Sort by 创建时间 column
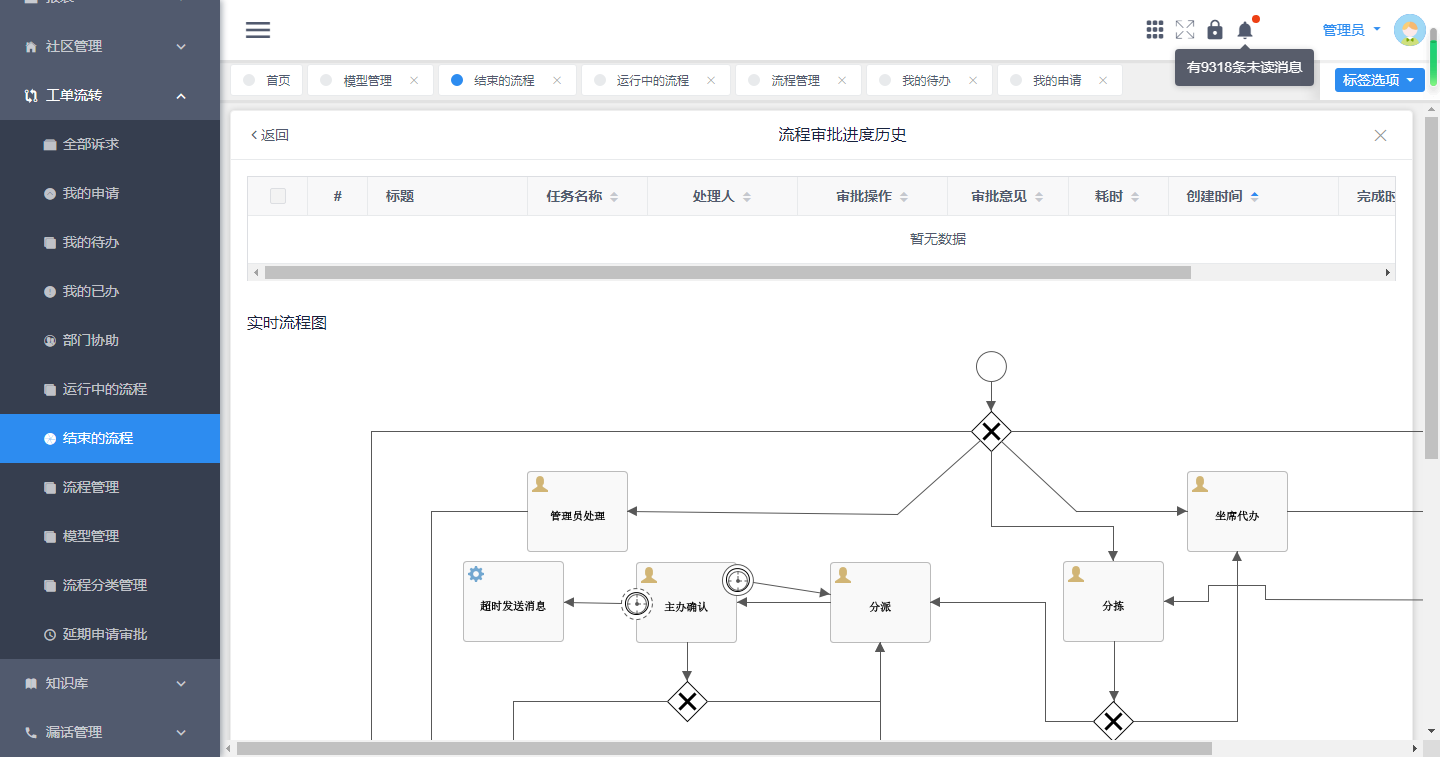1440x757 pixels. (1255, 197)
